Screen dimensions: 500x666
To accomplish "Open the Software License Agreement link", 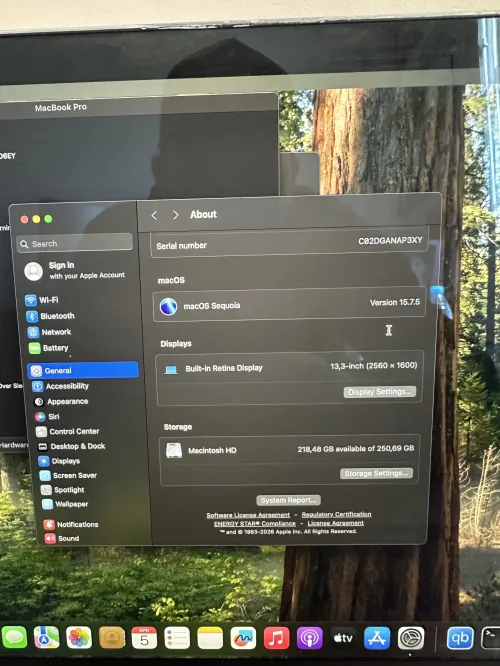I will [248, 515].
